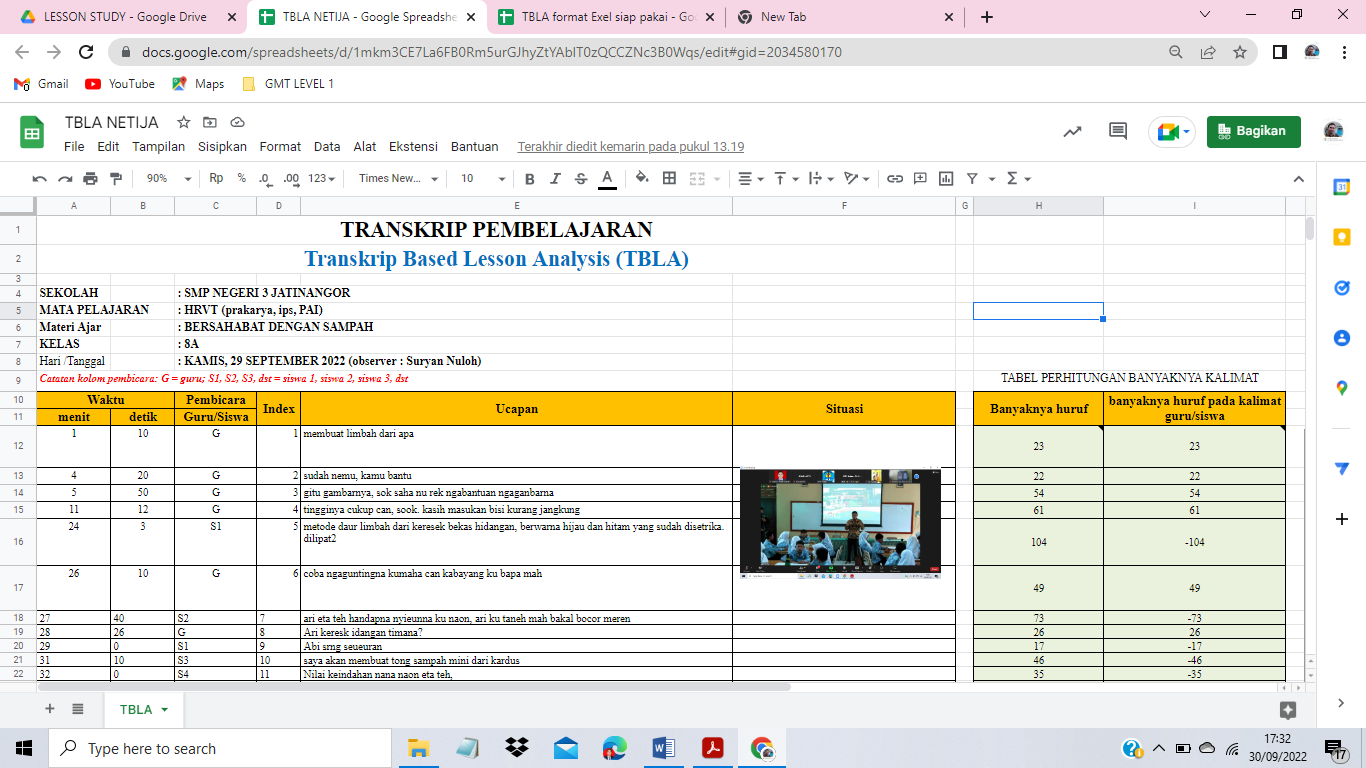
Task: Insert link using the toolbar icon
Action: click(x=895, y=178)
